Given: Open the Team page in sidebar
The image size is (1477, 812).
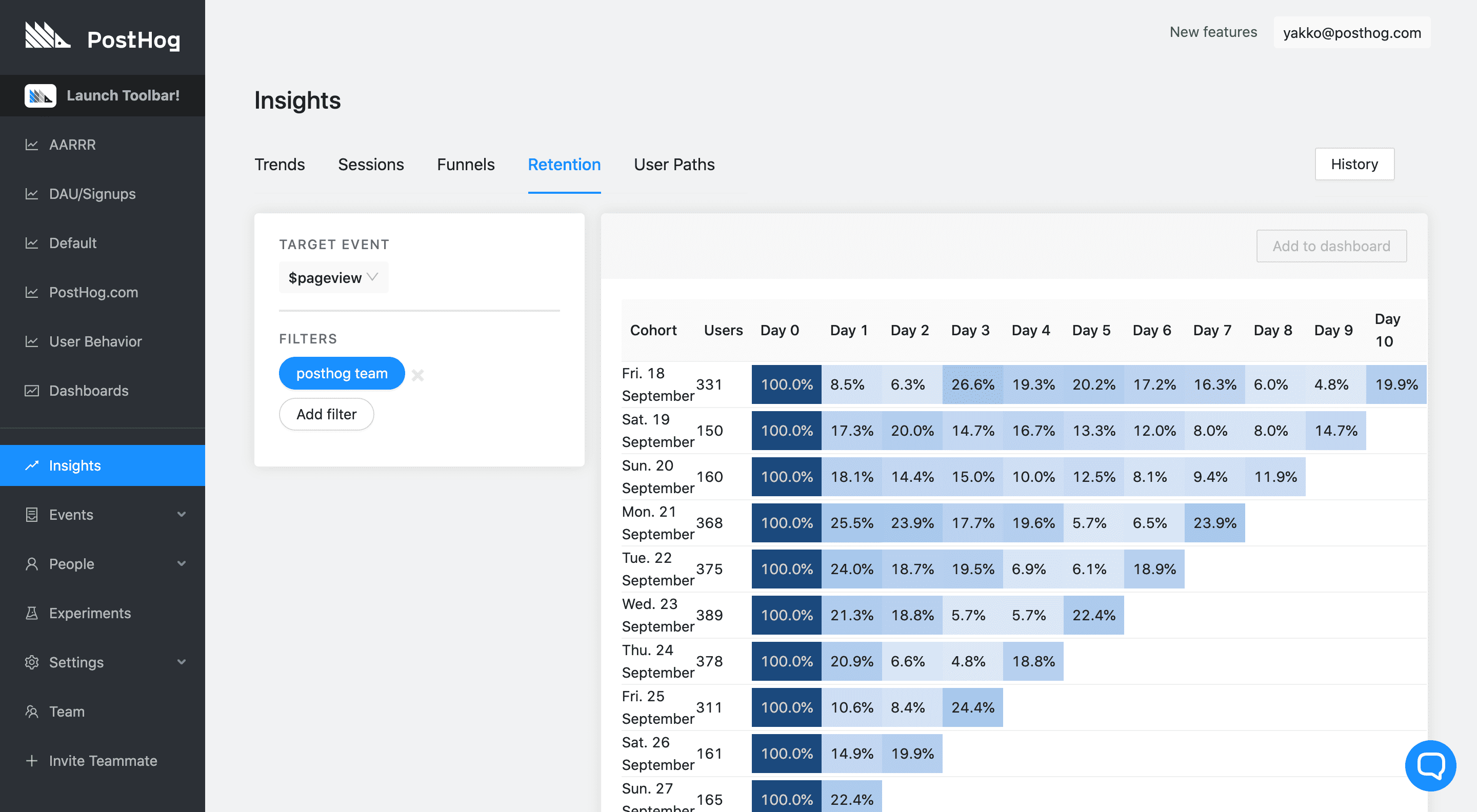Looking at the screenshot, I should (x=67, y=712).
